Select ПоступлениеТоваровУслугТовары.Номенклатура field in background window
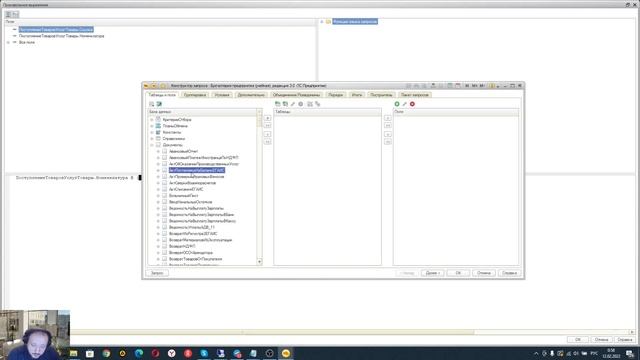 tap(61, 36)
